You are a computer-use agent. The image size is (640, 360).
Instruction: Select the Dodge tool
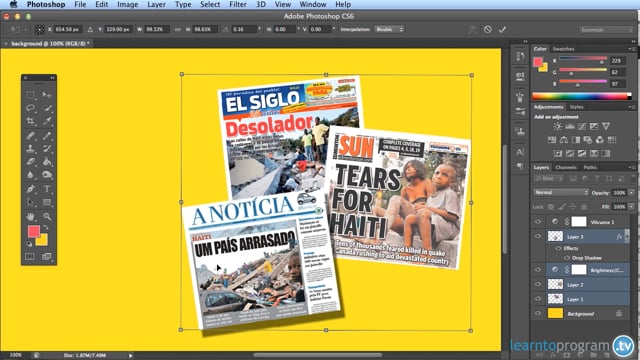(x=47, y=175)
